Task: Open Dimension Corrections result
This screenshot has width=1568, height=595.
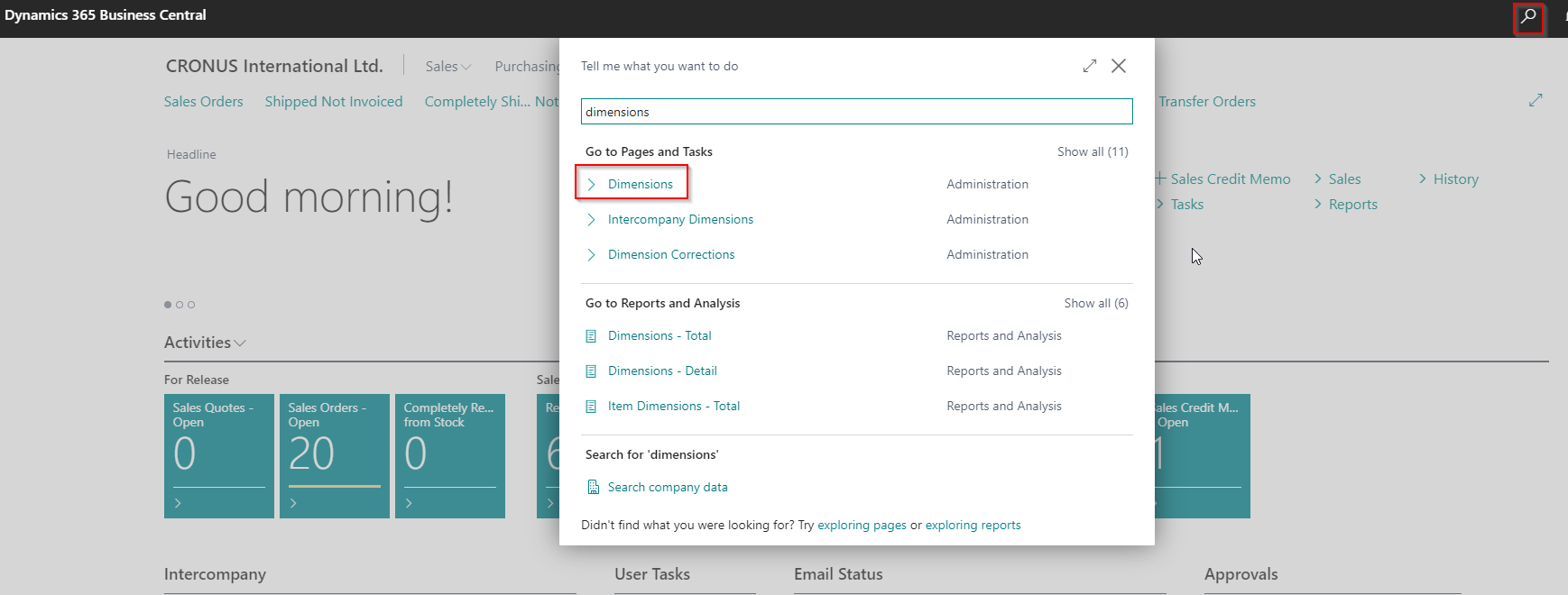Action: [x=671, y=254]
